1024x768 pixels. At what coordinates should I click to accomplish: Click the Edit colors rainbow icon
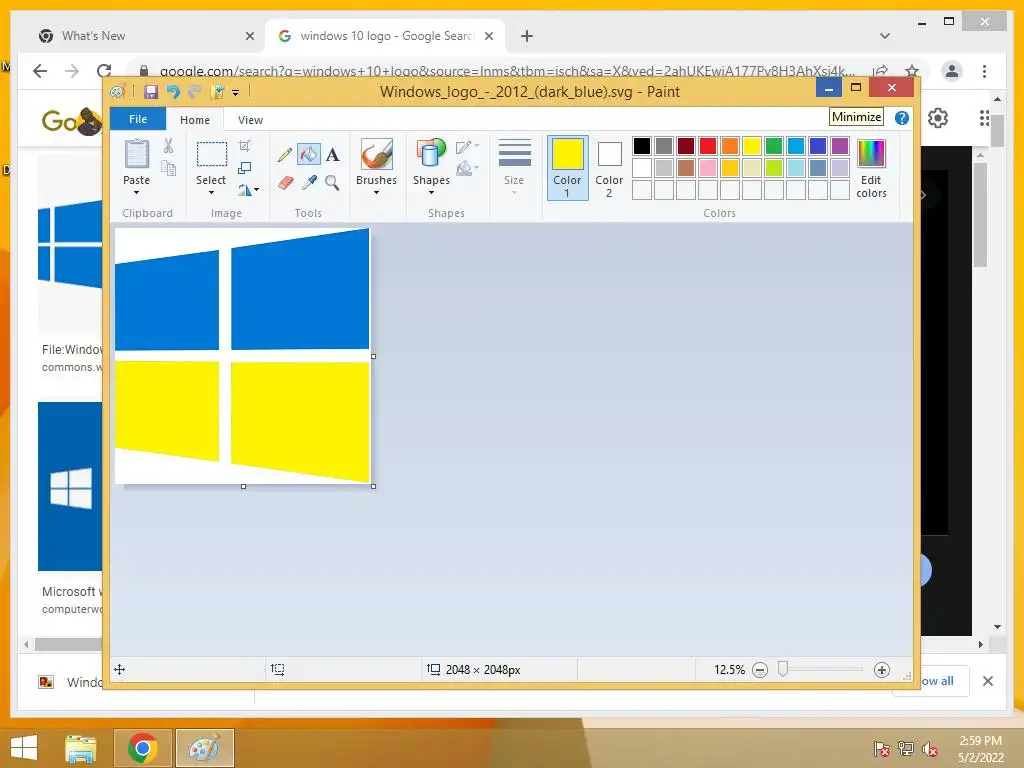[x=871, y=153]
